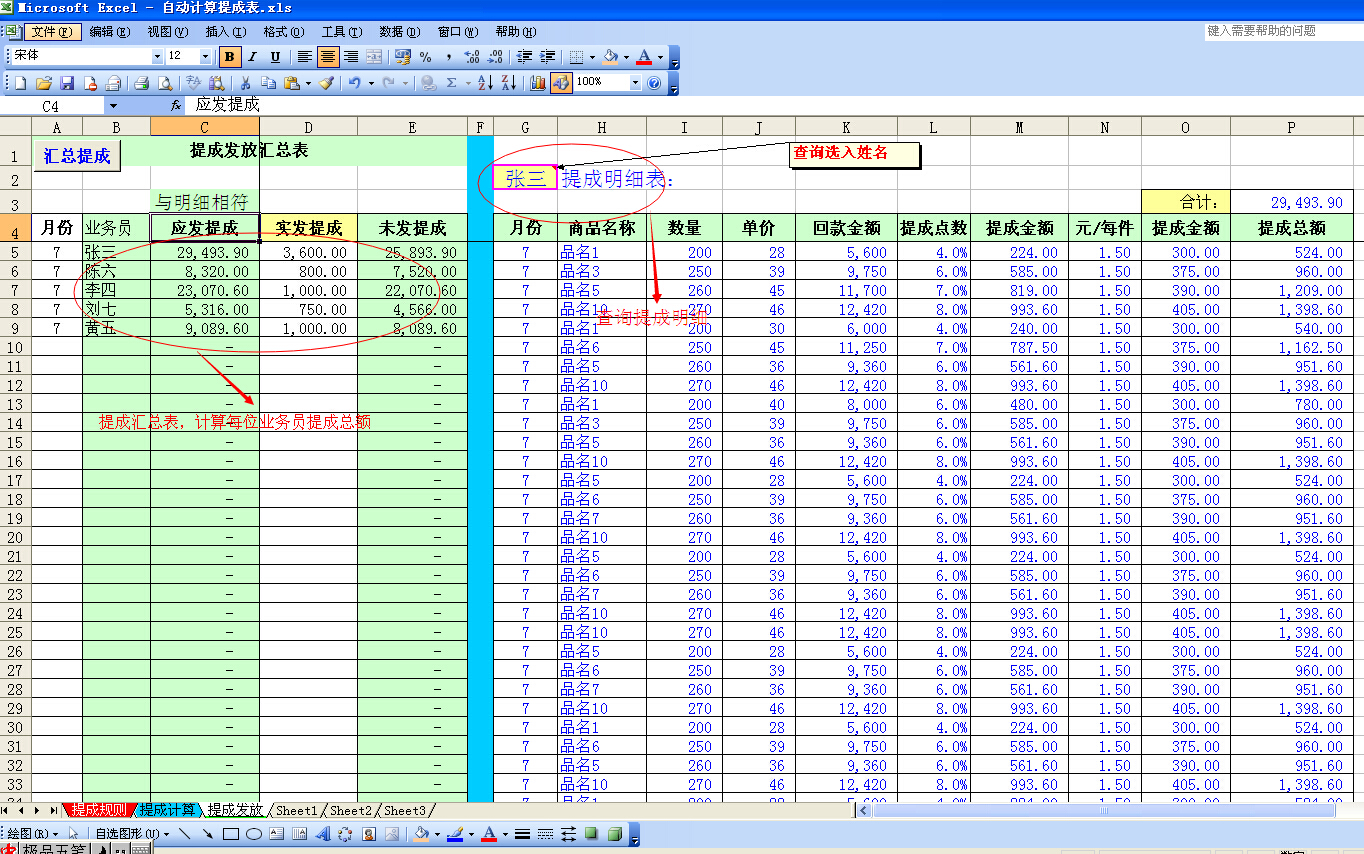Expand the Paste options dropdown arrow
The height and width of the screenshot is (854, 1364).
coord(308,83)
